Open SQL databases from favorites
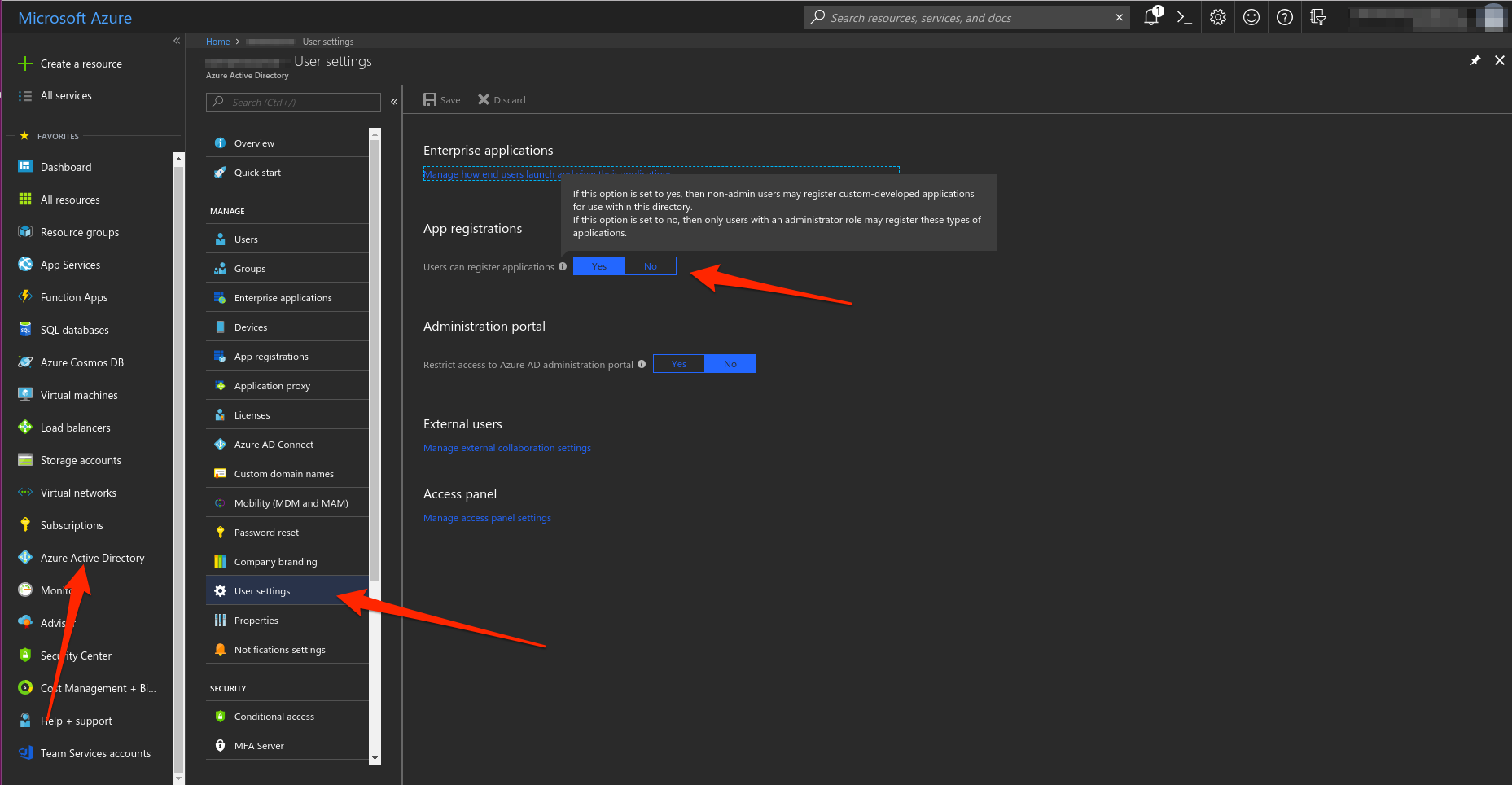The height and width of the screenshot is (785, 1512). pyautogui.click(x=75, y=329)
